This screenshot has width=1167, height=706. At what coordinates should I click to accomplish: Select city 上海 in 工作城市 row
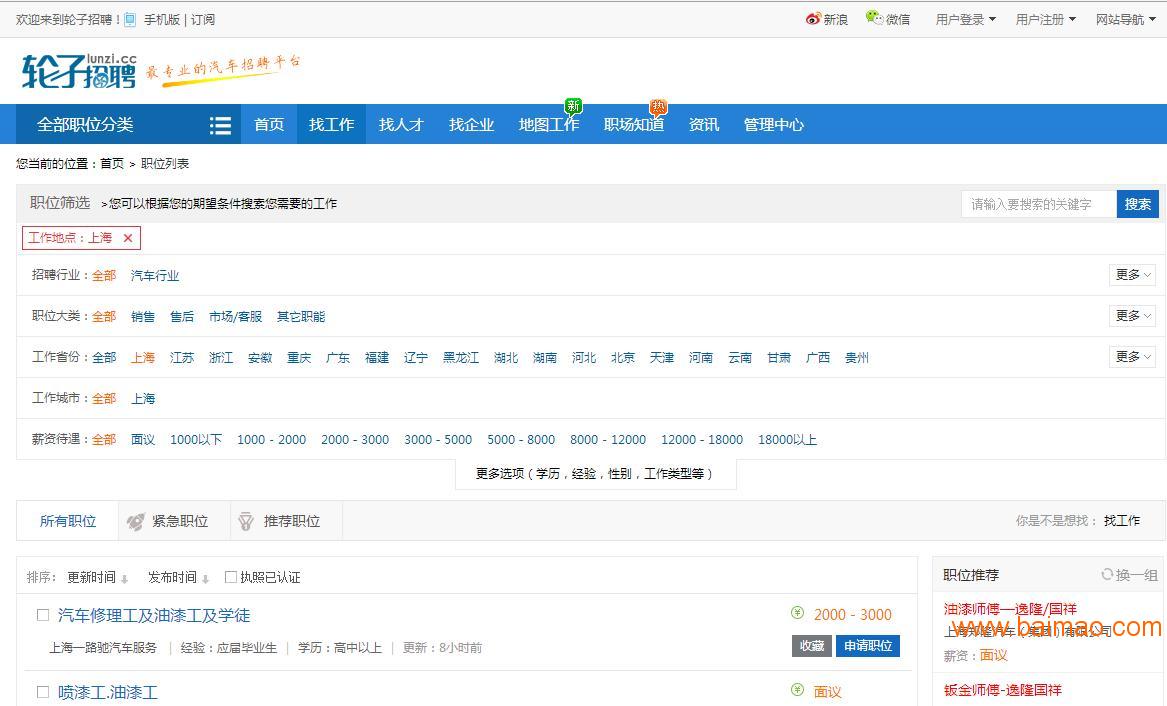(x=143, y=399)
